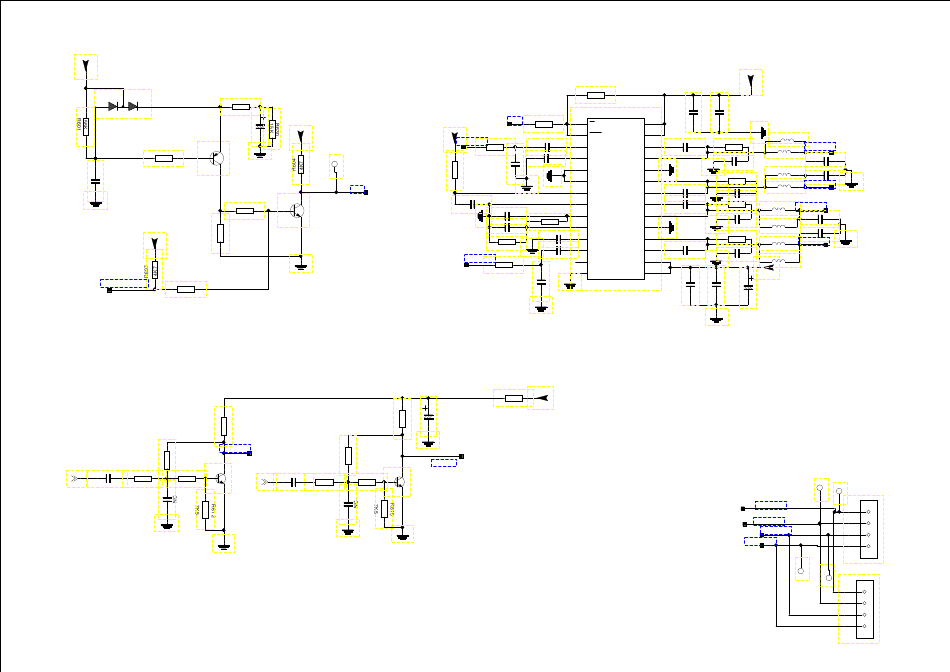950x672 pixels.
Task: Select the transistor beside resistor R615
Action: tap(397, 482)
